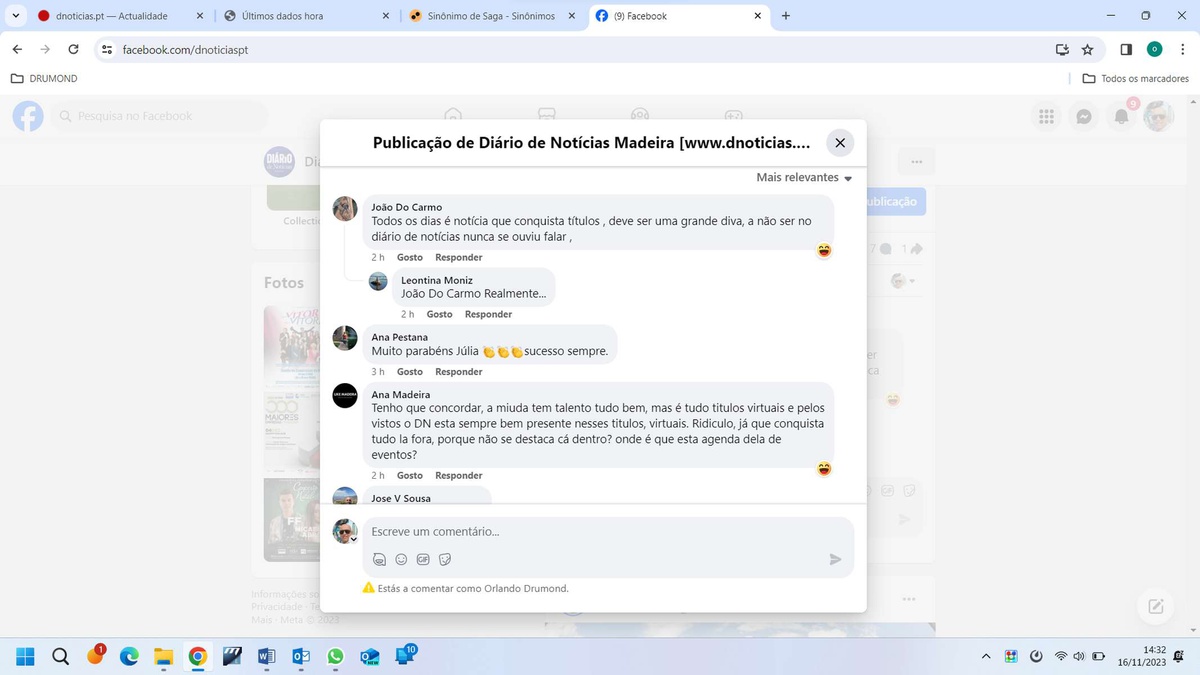Viewport: 1200px width, 675px height.
Task: Reload the Facebook page
Action: pos(73,49)
